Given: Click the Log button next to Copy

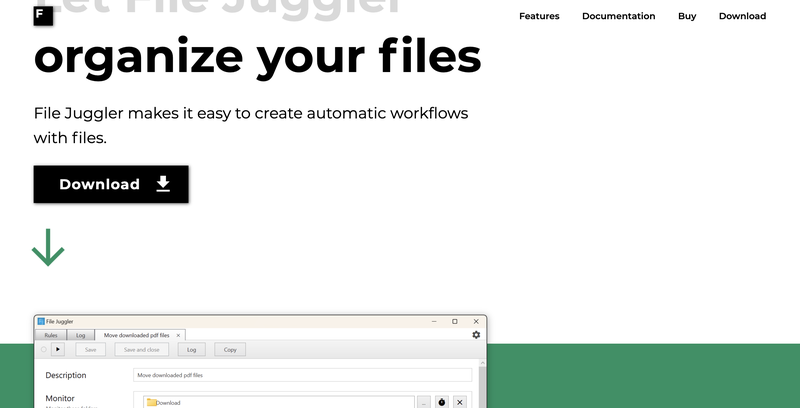Looking at the screenshot, I should (x=191, y=349).
